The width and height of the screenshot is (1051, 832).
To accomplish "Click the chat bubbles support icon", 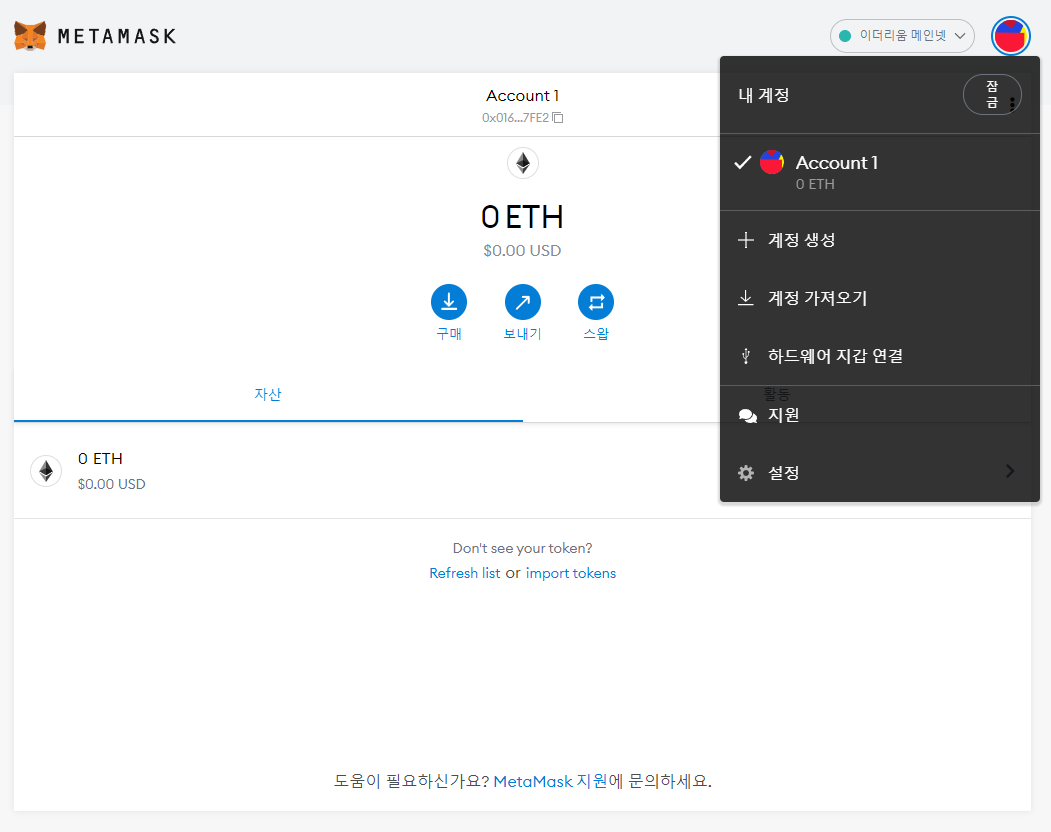I will coord(747,416).
